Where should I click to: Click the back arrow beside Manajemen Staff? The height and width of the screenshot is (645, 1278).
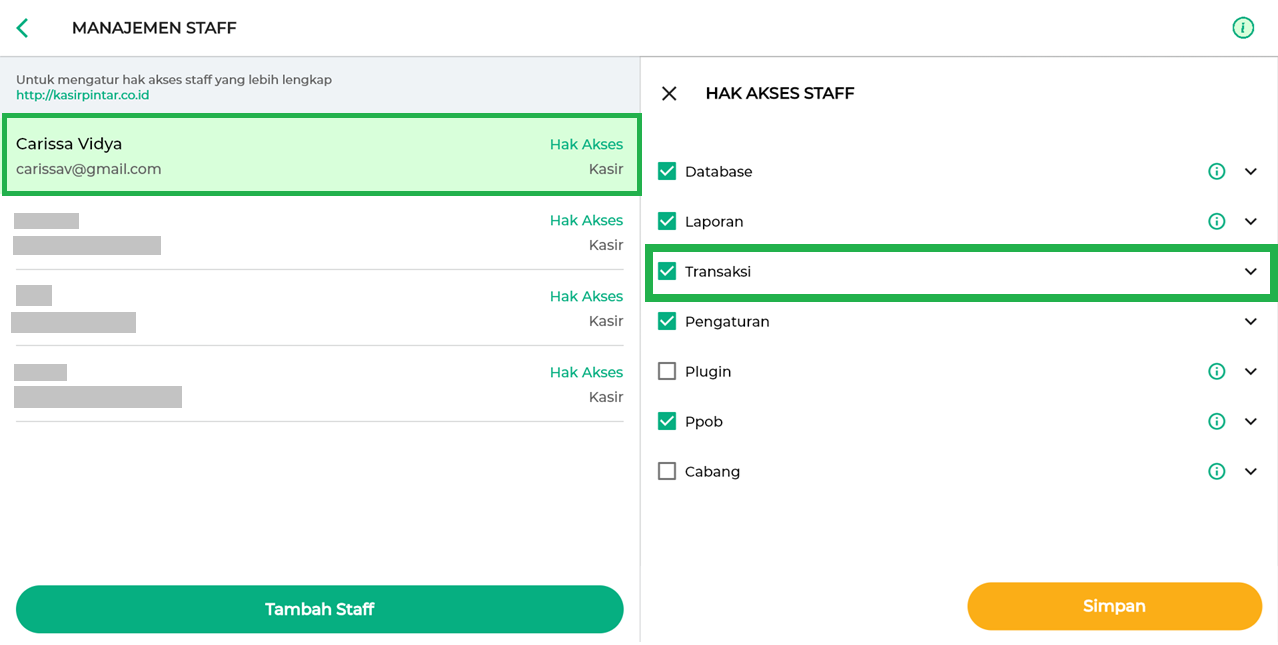[23, 28]
